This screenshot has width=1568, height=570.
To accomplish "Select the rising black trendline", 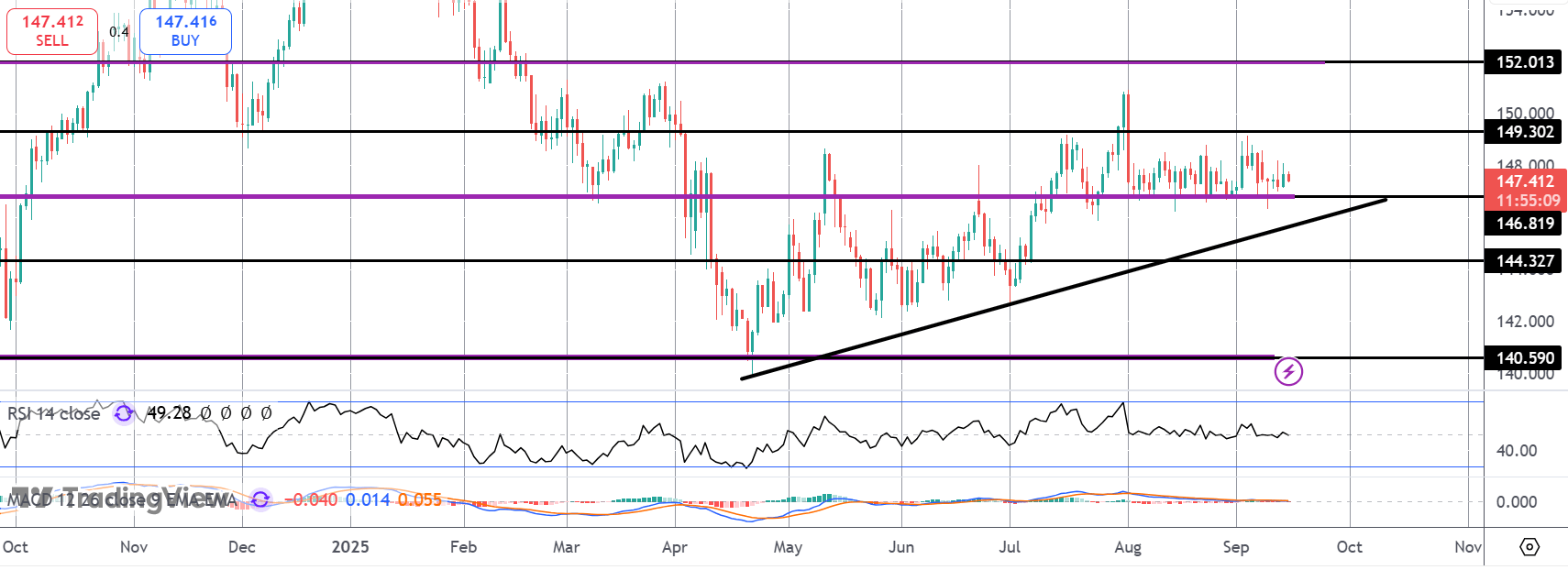I will click(1064, 289).
